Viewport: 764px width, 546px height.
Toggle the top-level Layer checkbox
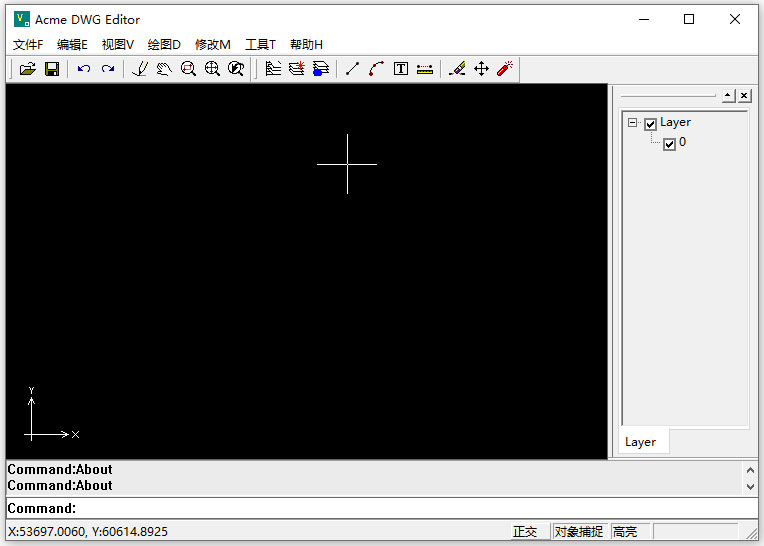click(650, 124)
